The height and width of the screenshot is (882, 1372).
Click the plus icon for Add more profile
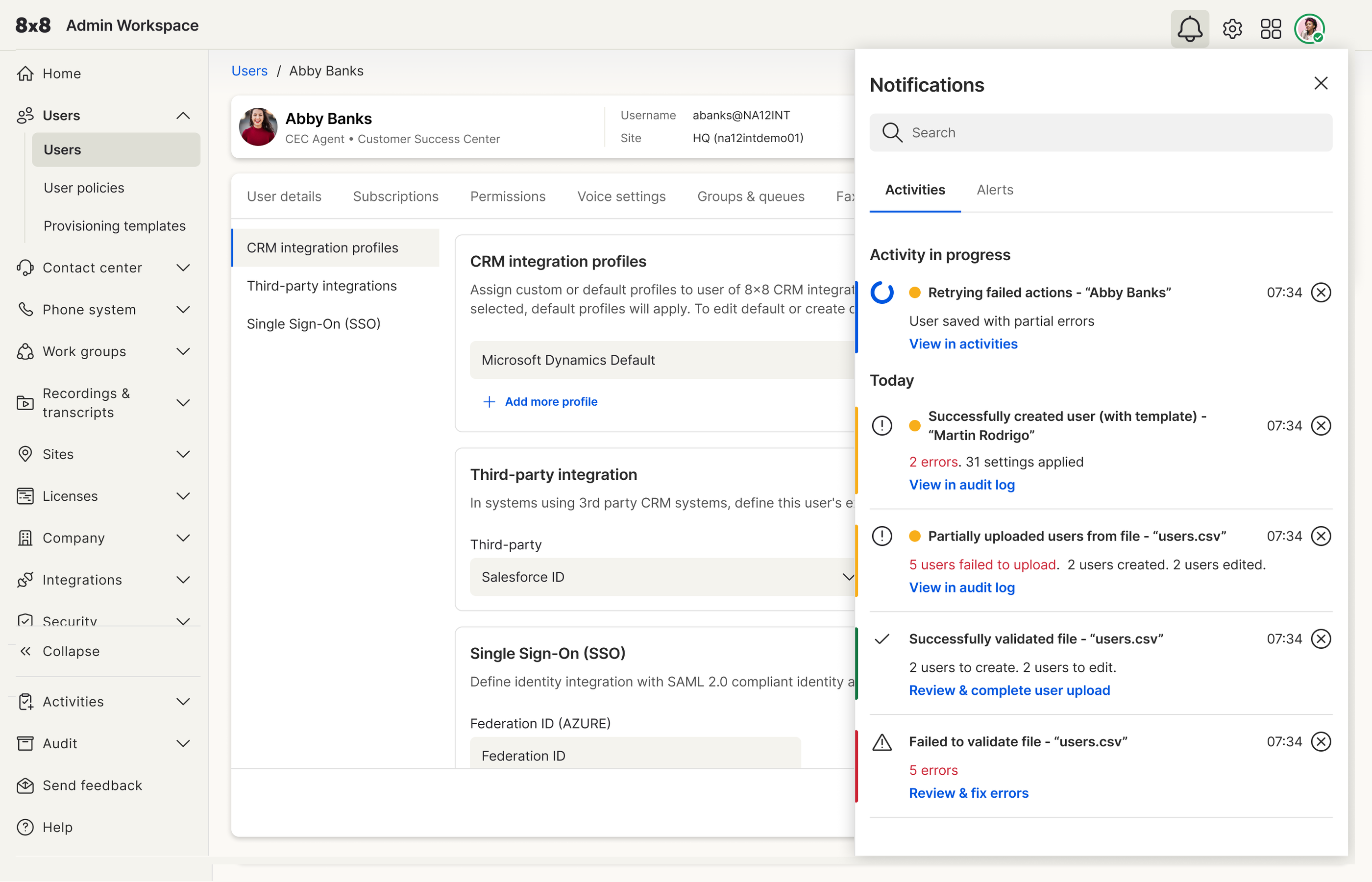pos(489,401)
